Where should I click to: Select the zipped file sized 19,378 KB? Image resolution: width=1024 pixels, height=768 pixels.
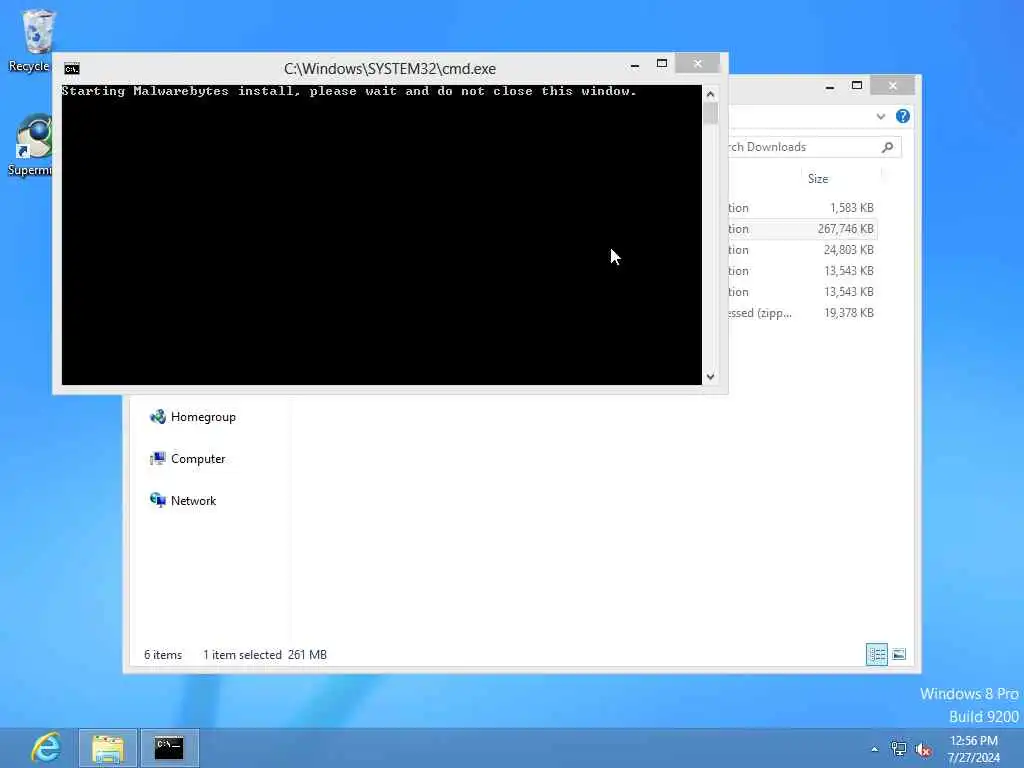coord(803,313)
